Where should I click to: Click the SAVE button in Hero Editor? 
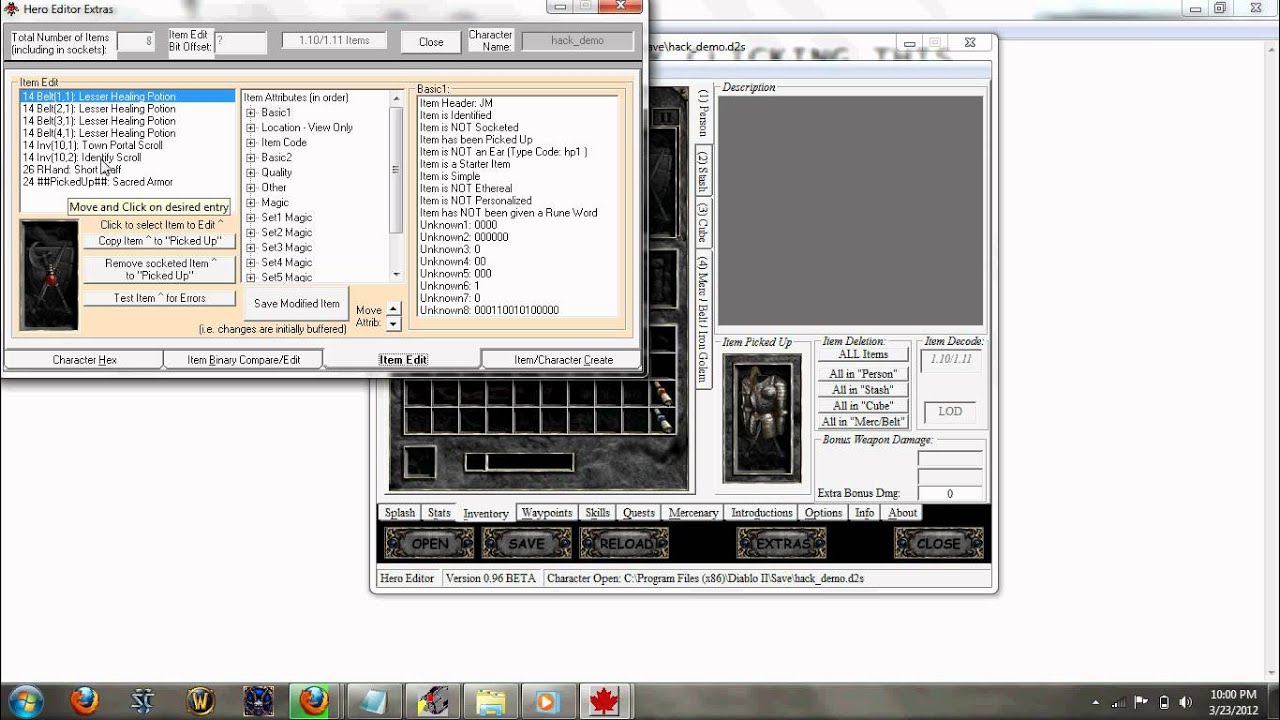click(526, 544)
